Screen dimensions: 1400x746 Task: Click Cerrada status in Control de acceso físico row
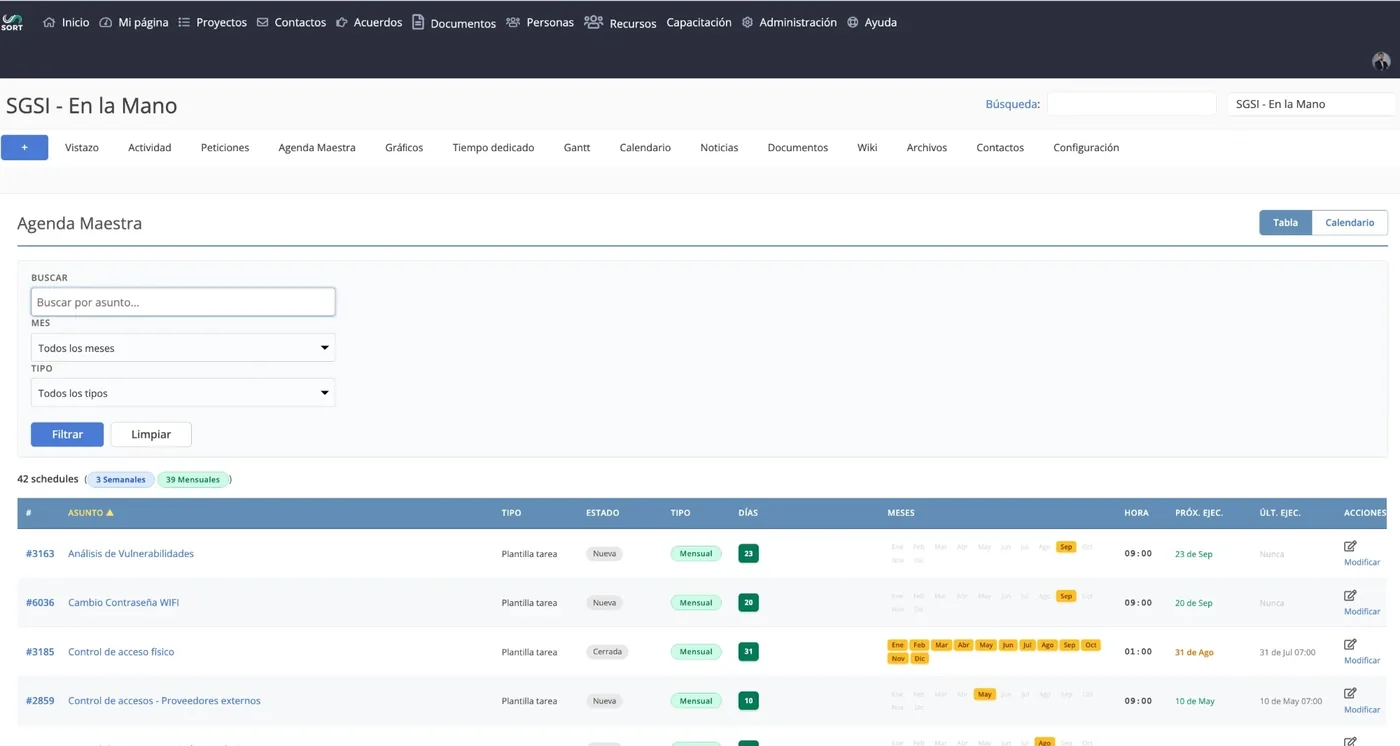[607, 651]
